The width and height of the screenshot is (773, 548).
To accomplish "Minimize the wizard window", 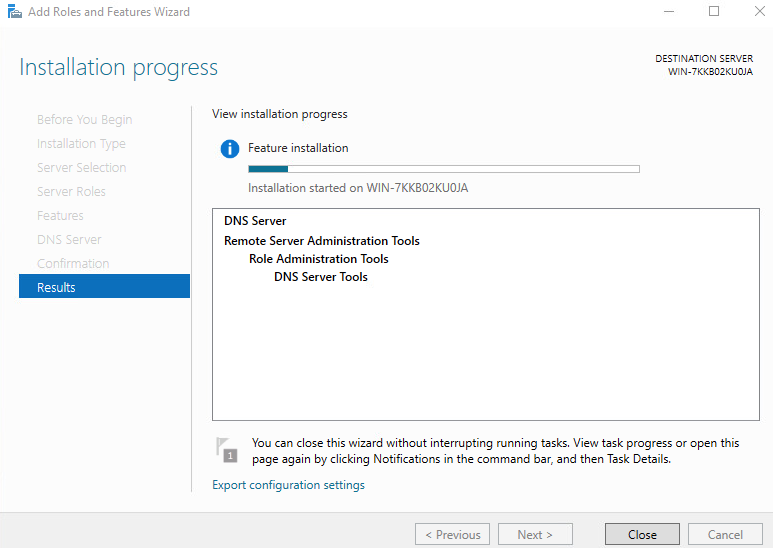I will [x=669, y=11].
